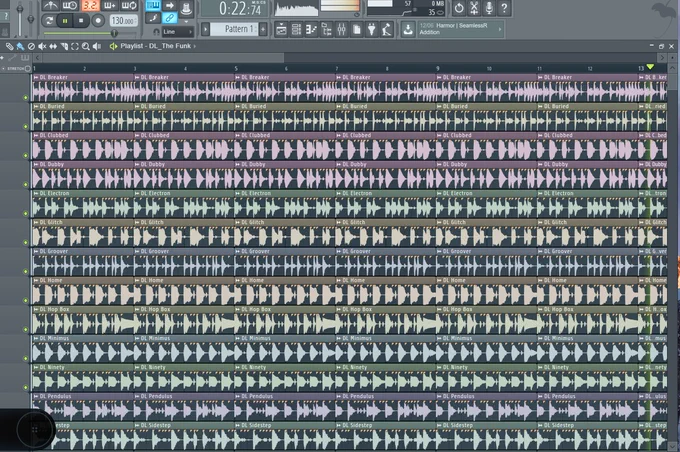Enable wait for input before playing
This screenshot has width=680, height=452.
(70, 6)
